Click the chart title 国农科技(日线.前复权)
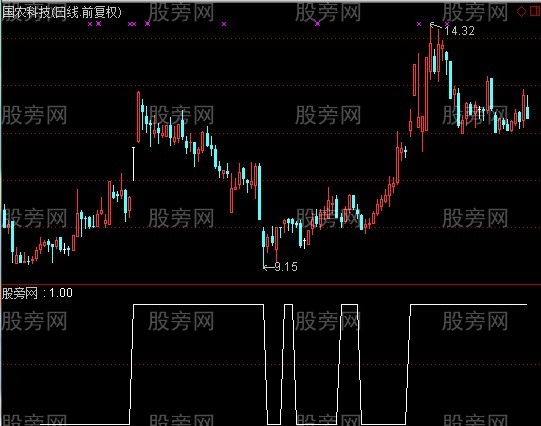This screenshot has height=426, width=541. point(62,12)
